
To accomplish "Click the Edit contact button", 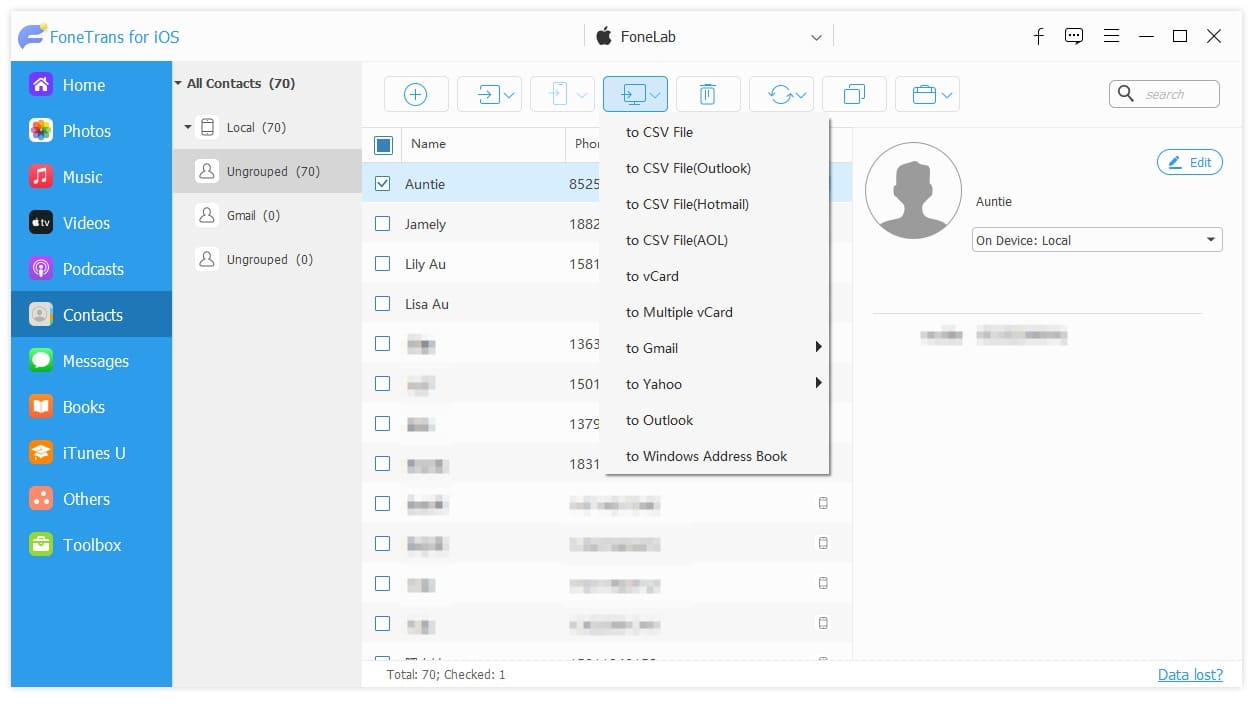I will point(1189,162).
